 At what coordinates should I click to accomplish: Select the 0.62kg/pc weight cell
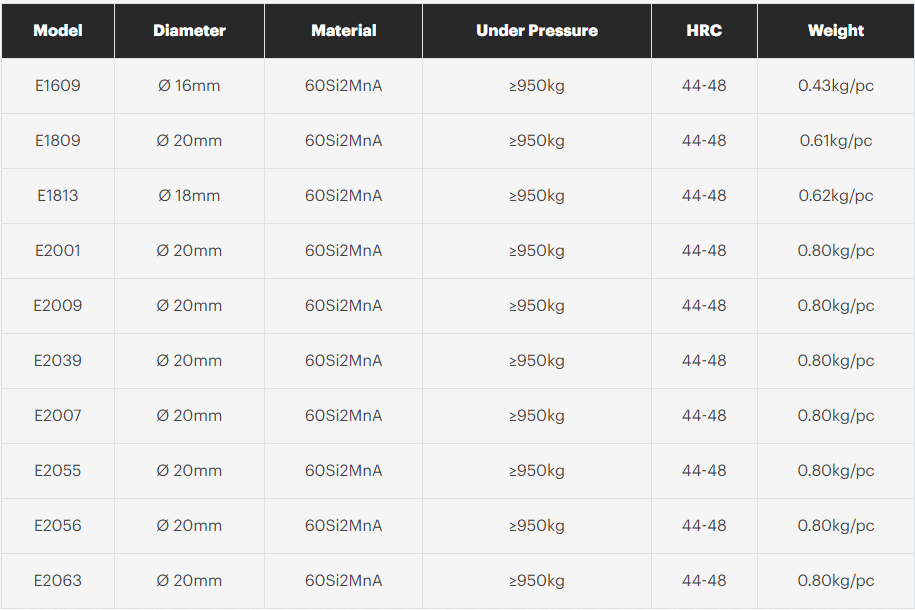click(836, 196)
